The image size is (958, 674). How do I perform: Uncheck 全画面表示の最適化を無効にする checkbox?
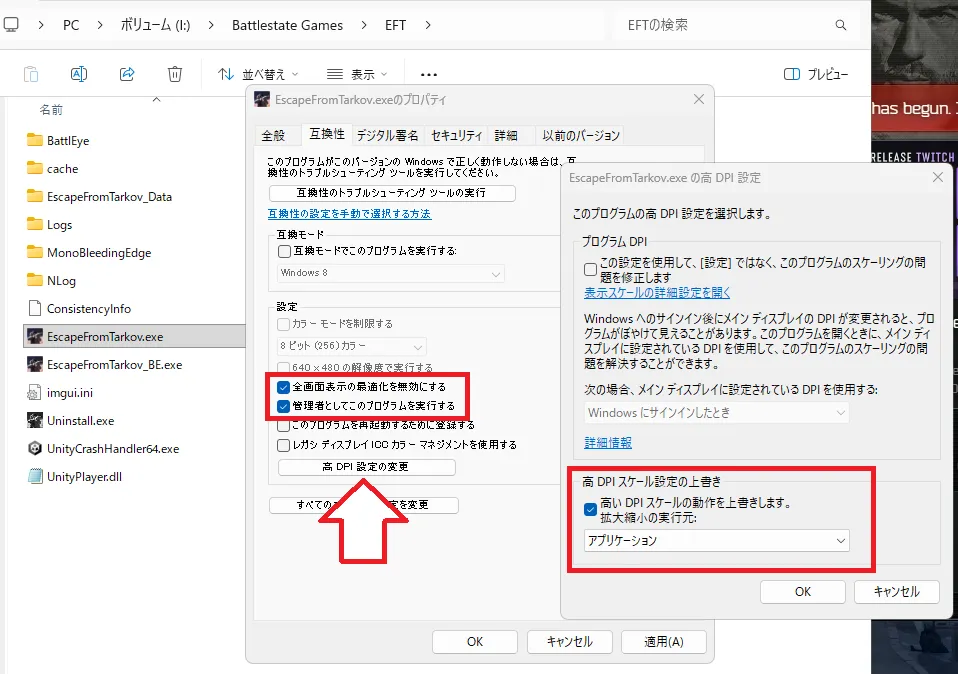click(x=284, y=387)
